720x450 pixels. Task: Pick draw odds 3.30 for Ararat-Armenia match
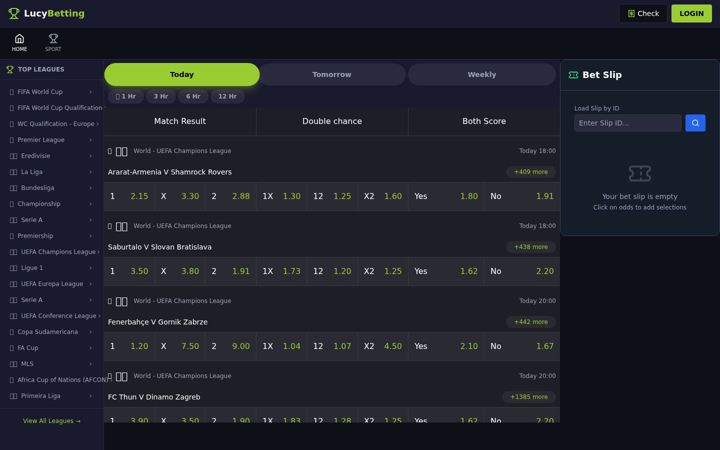180,196
